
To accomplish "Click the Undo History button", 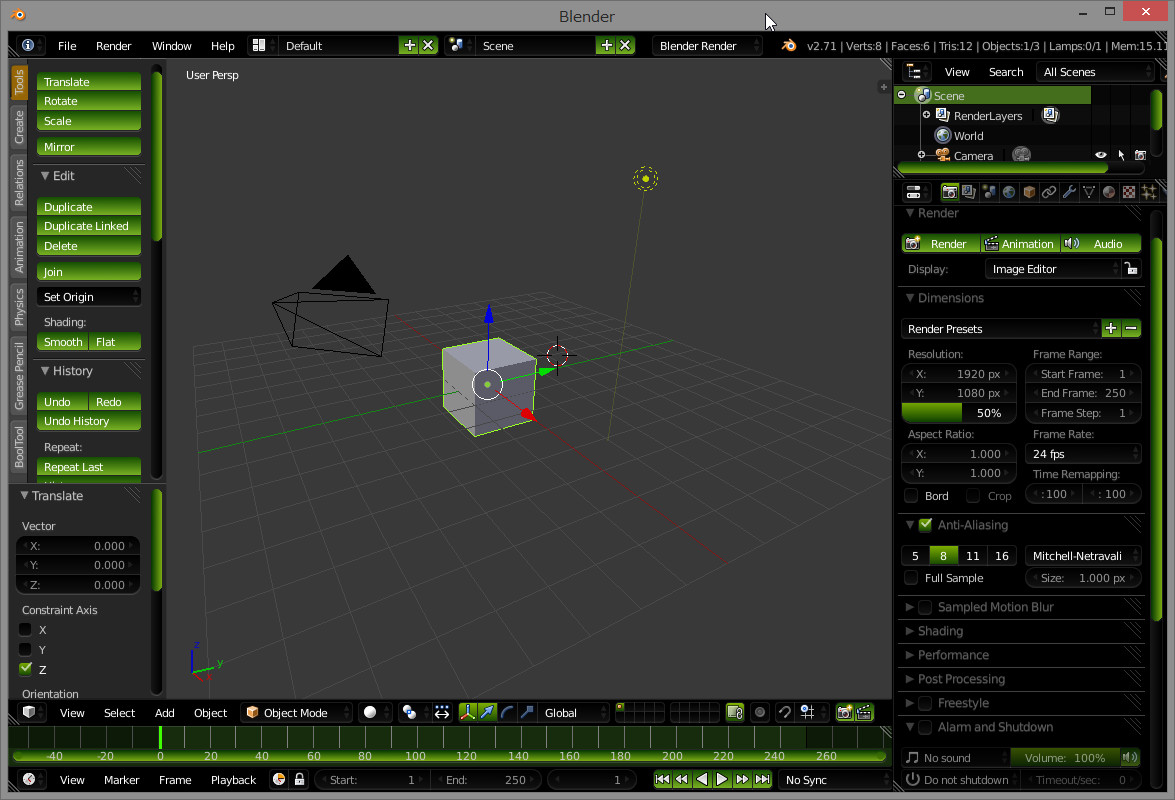I will click(x=88, y=421).
